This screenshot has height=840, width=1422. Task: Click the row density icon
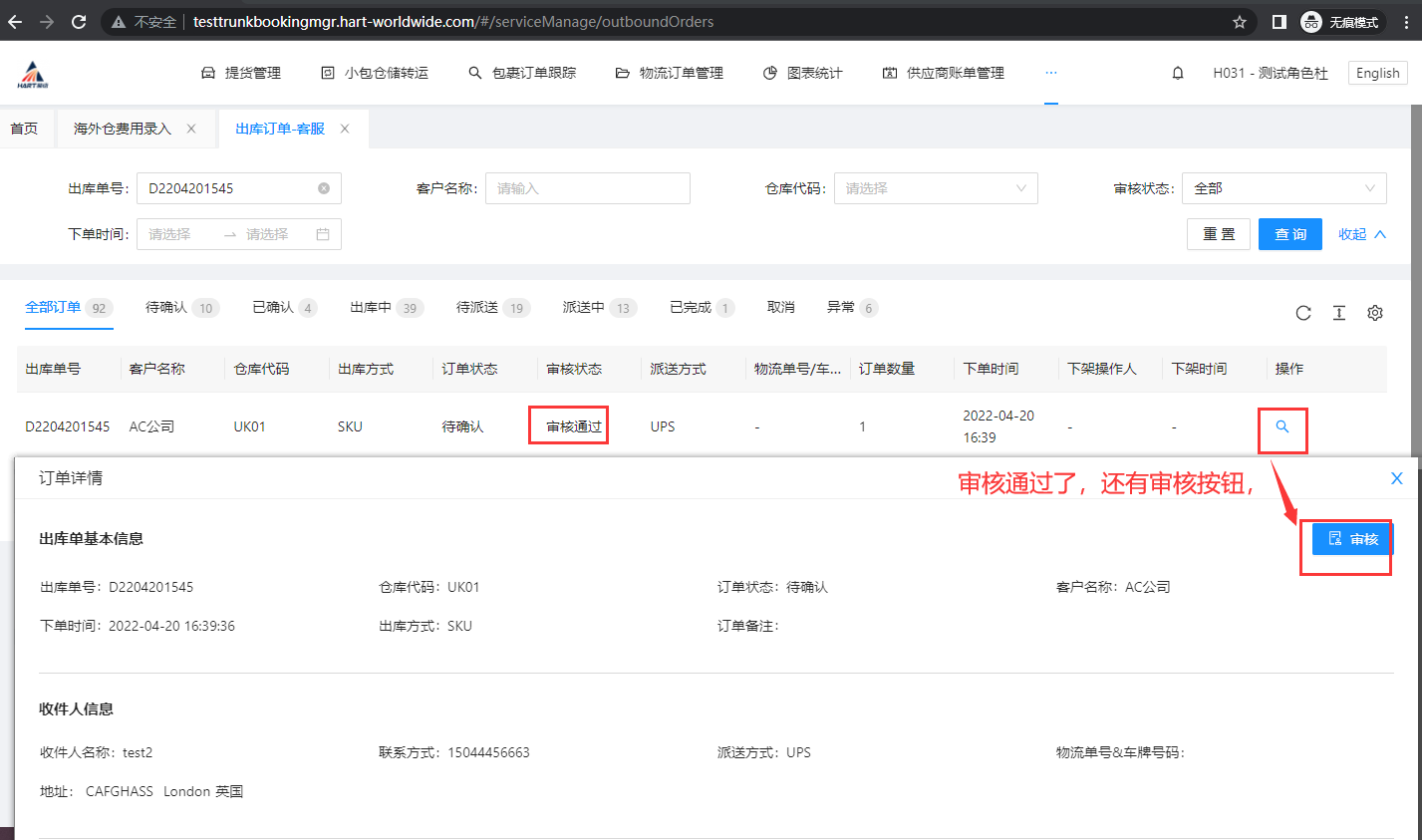point(1339,313)
